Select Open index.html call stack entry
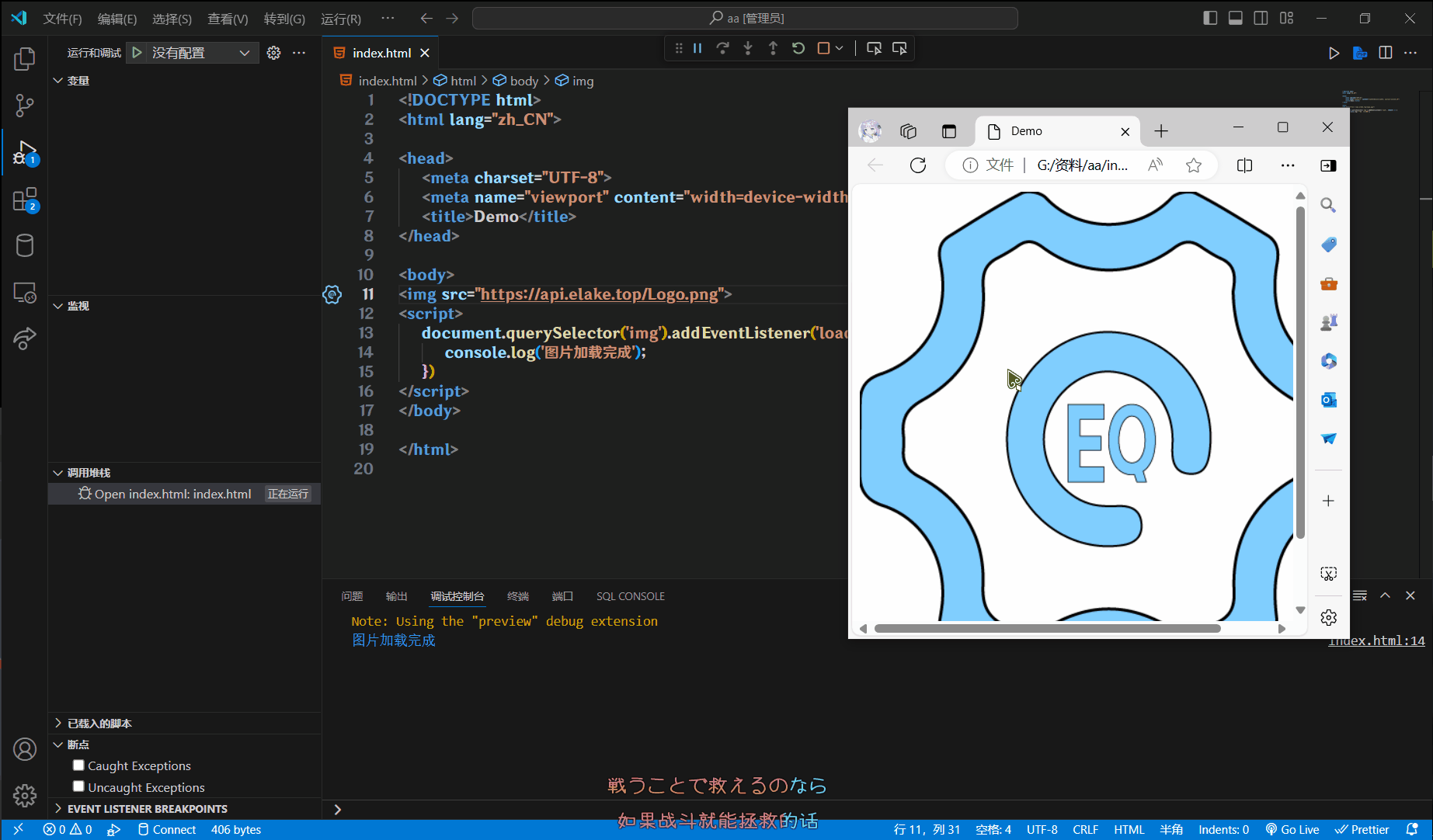This screenshot has width=1433, height=840. pyautogui.click(x=185, y=494)
